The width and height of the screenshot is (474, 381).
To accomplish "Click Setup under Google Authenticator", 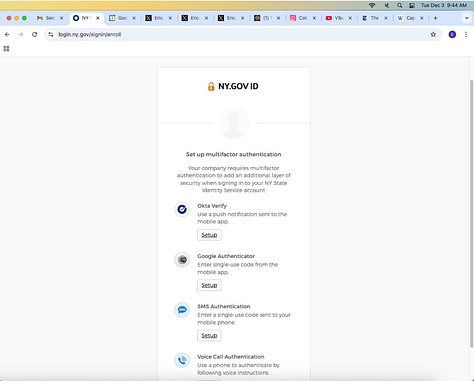I will pos(209,285).
